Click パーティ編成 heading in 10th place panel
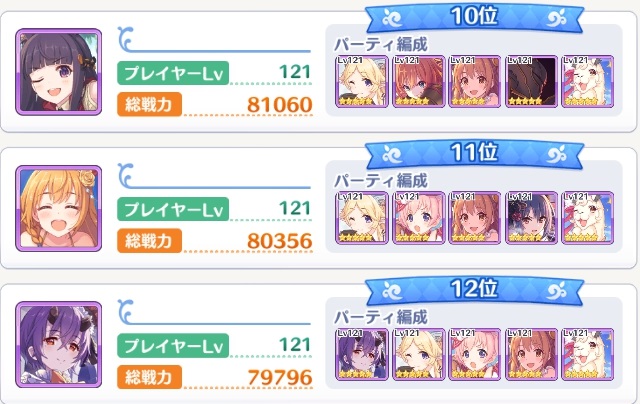 [x=381, y=44]
